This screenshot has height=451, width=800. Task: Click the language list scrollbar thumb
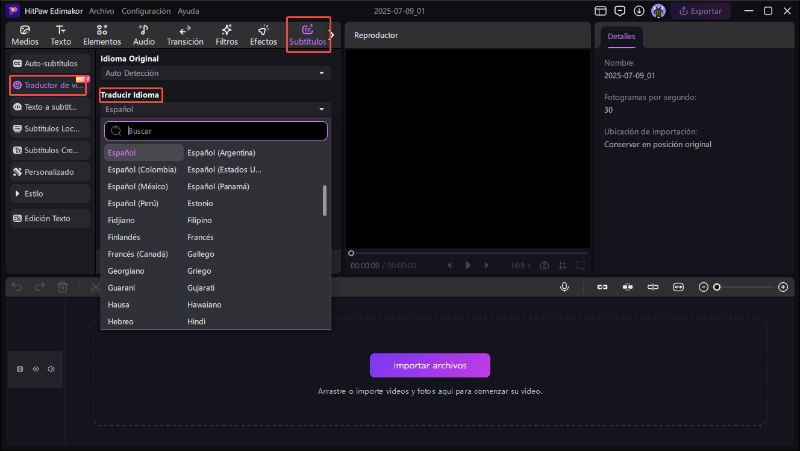[324, 201]
